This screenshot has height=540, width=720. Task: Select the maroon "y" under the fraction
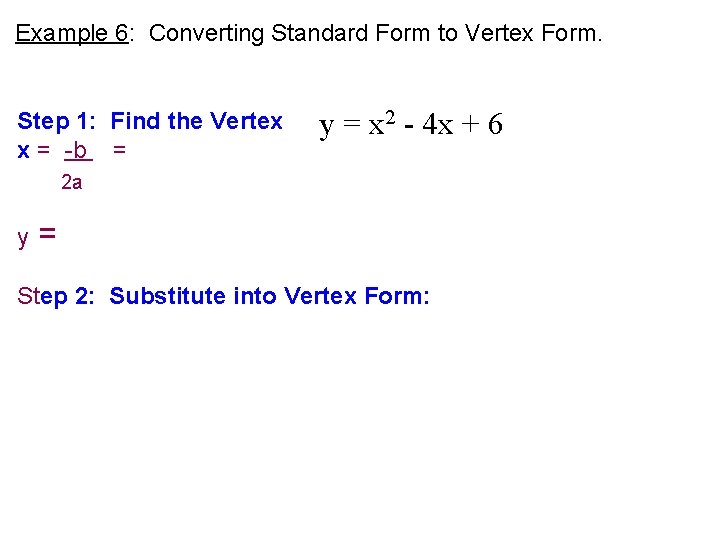(x=23, y=238)
